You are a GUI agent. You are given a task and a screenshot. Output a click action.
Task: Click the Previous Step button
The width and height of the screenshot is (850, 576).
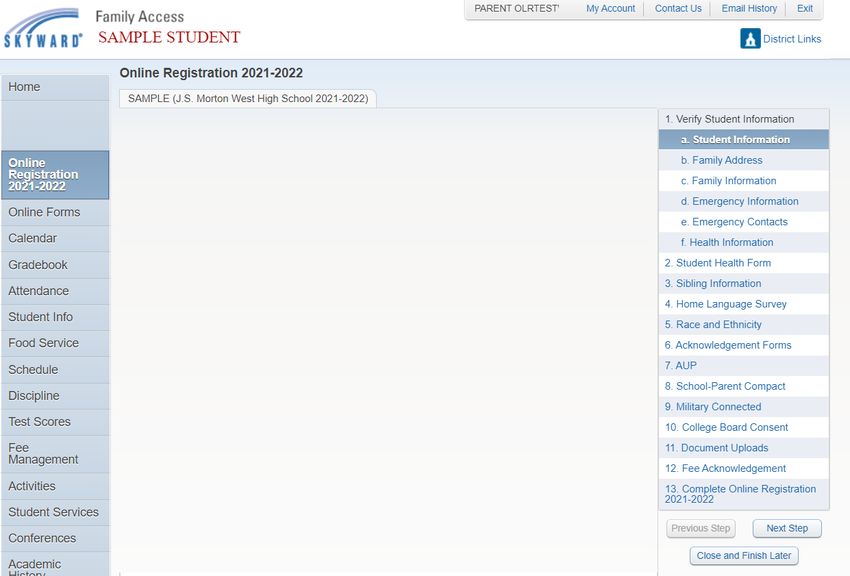click(700, 528)
